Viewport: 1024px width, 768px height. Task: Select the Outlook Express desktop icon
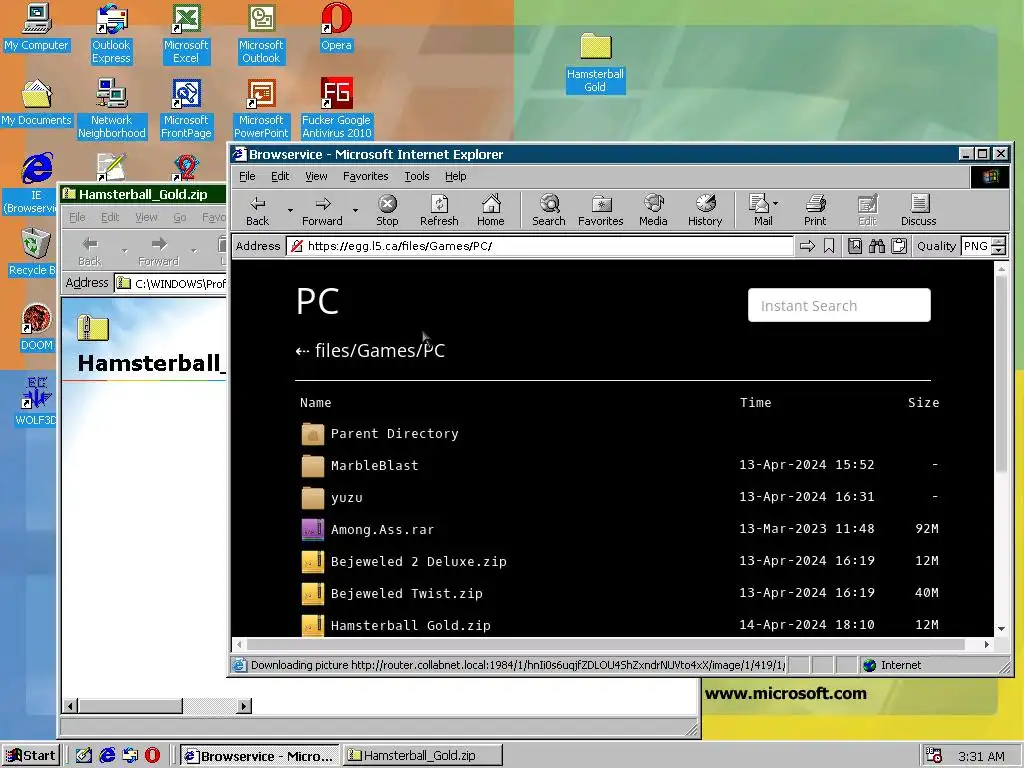tap(111, 34)
